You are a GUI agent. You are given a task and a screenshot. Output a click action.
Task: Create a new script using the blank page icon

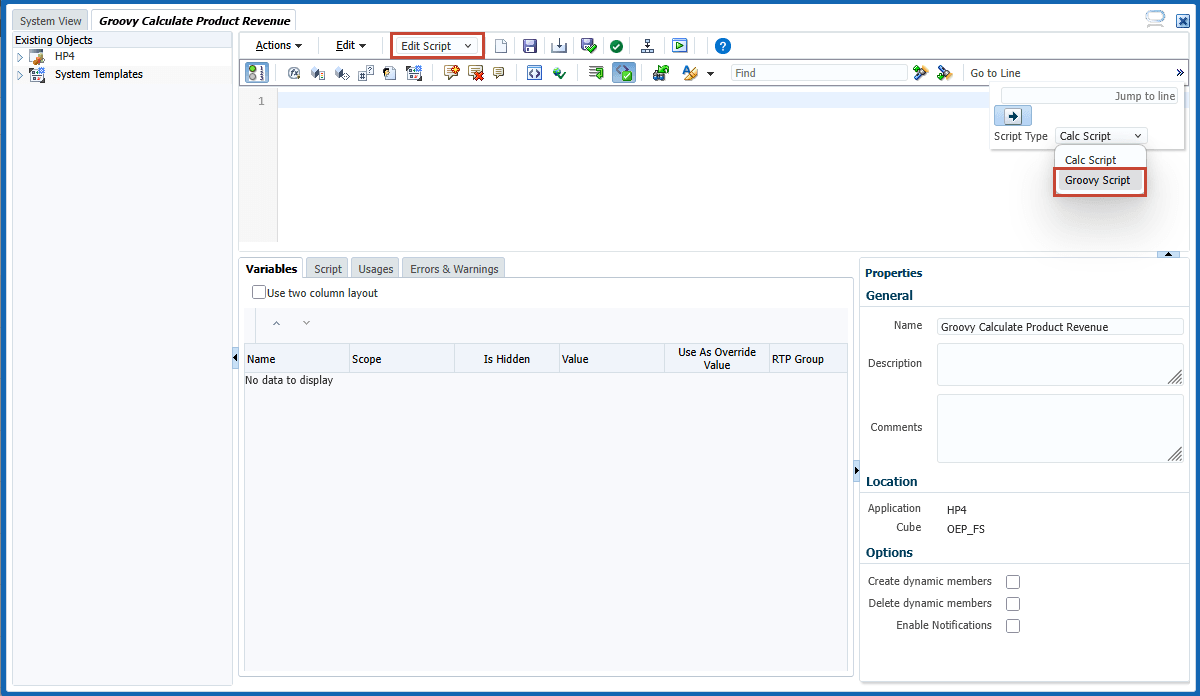pyautogui.click(x=501, y=45)
